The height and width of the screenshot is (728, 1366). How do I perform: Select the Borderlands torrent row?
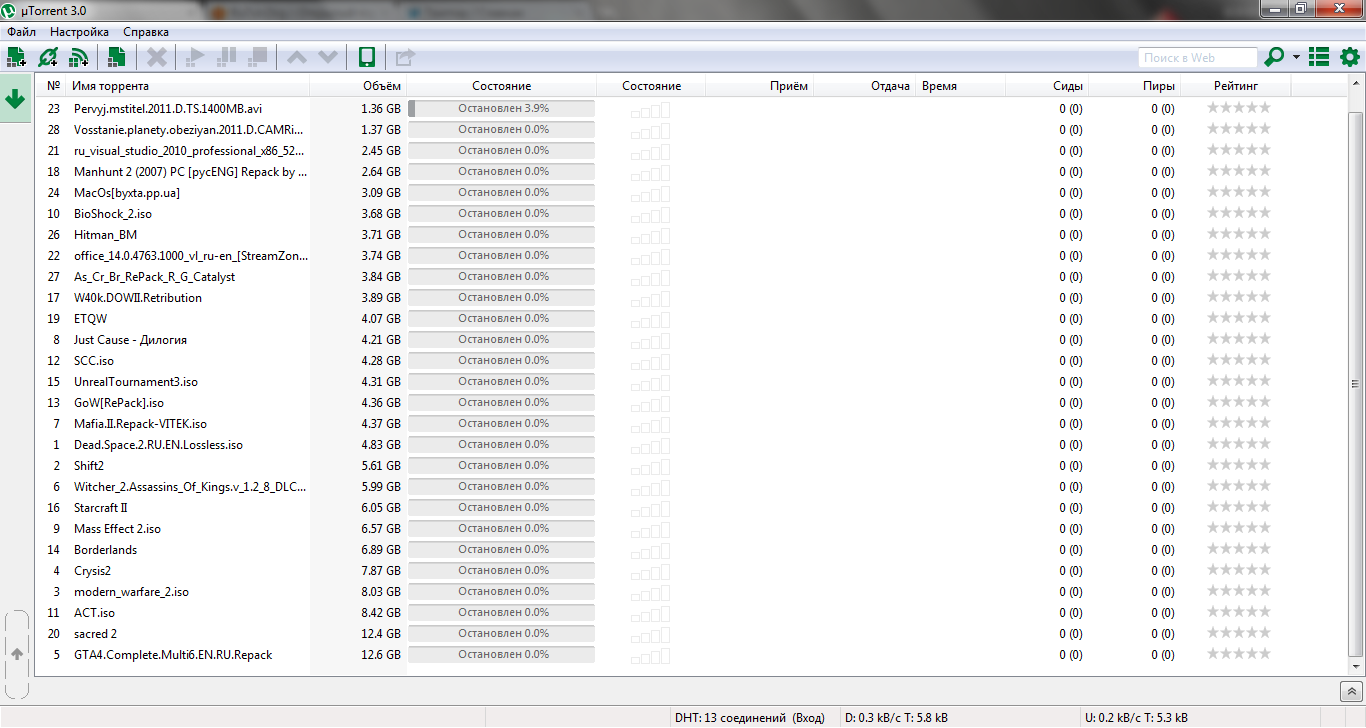pyautogui.click(x=106, y=549)
